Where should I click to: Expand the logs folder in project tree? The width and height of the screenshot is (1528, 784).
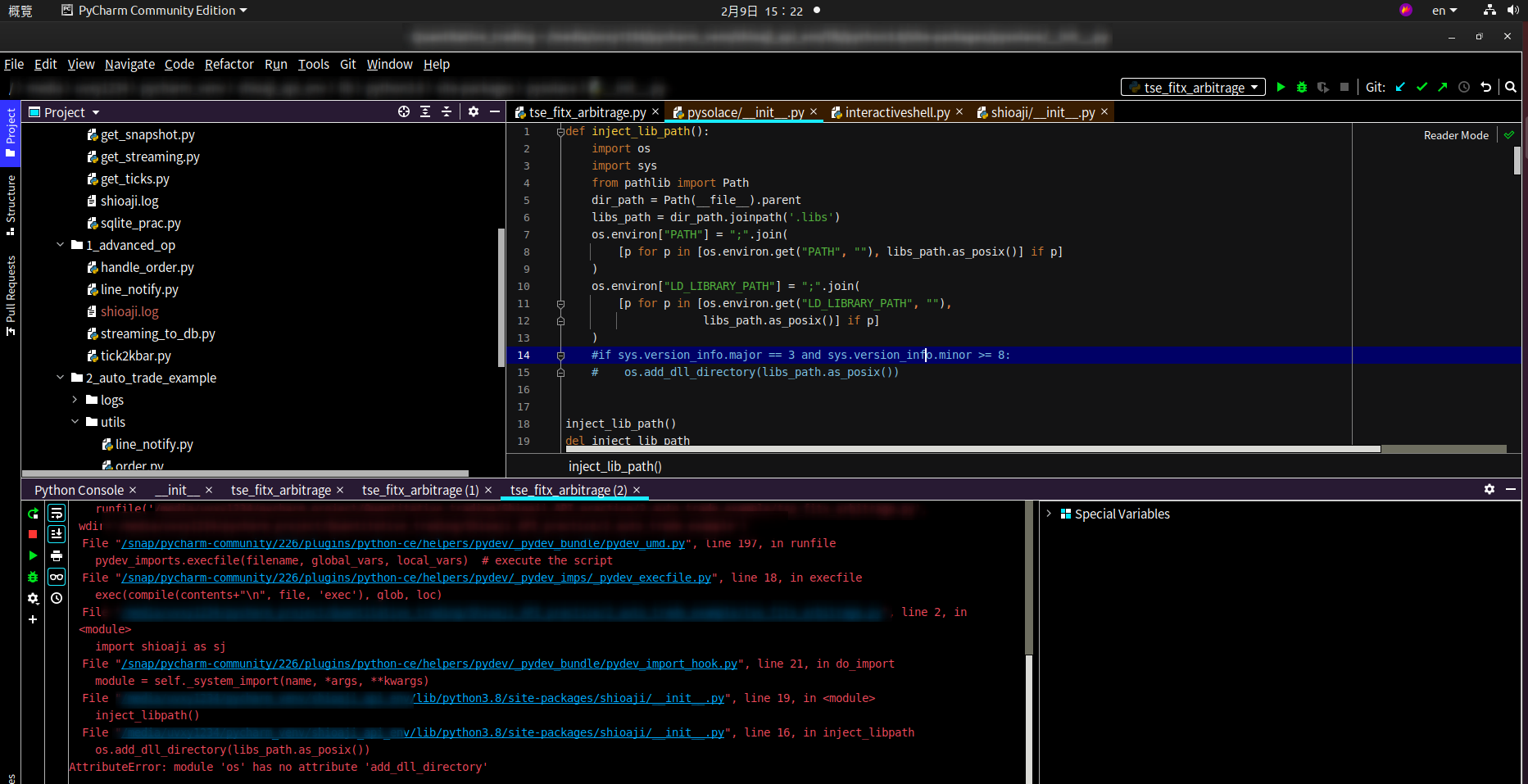(75, 400)
